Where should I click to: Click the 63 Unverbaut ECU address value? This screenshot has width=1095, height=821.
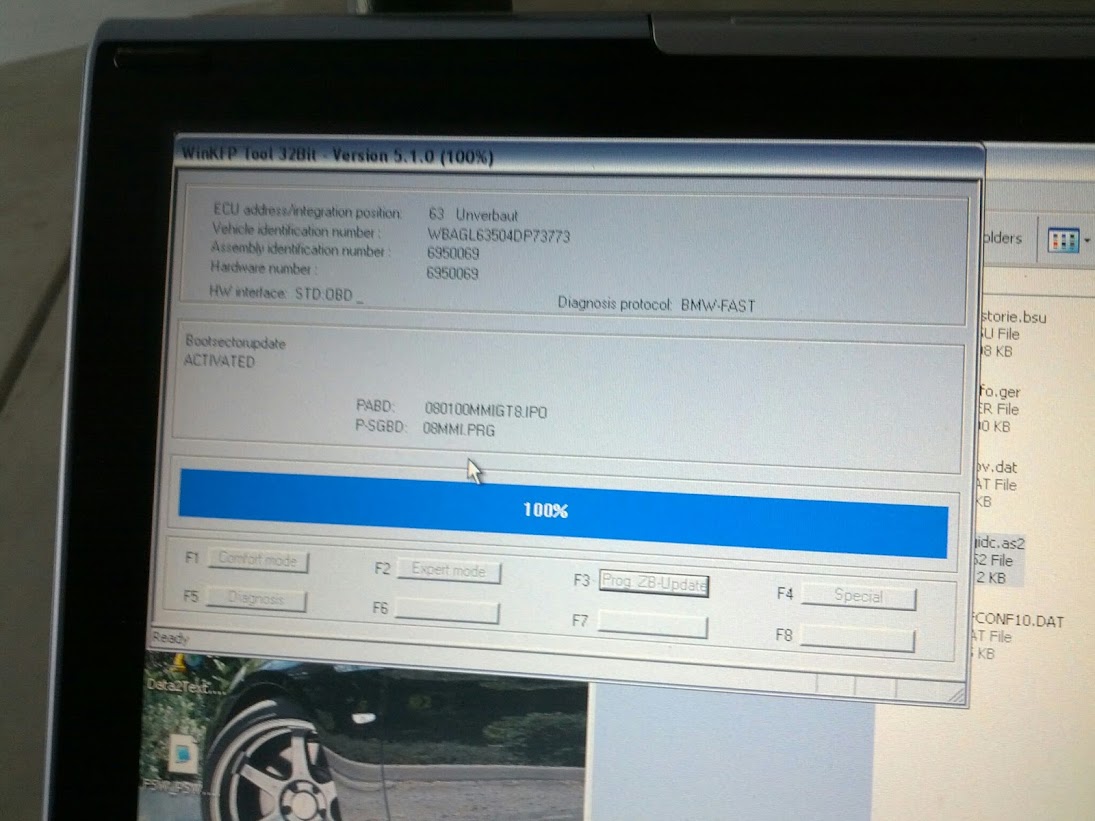473,214
